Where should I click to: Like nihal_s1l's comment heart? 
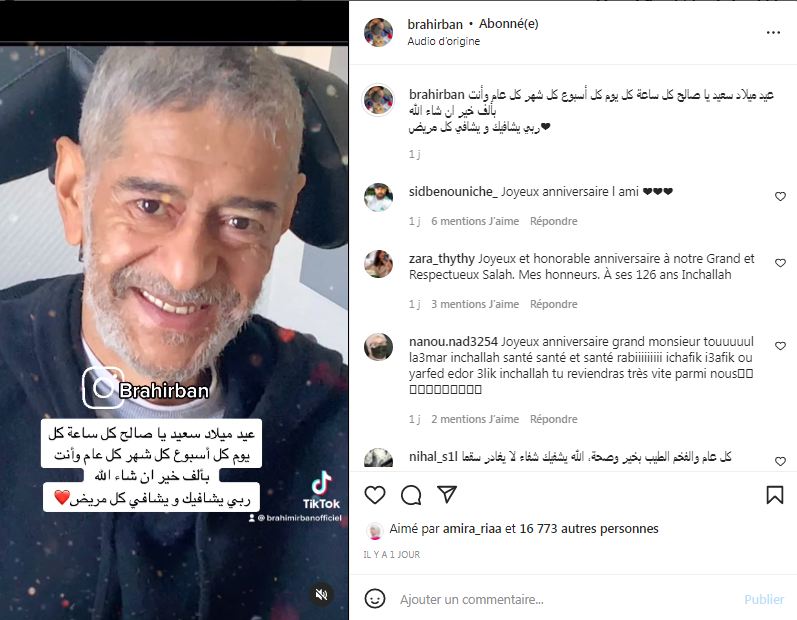tap(780, 461)
